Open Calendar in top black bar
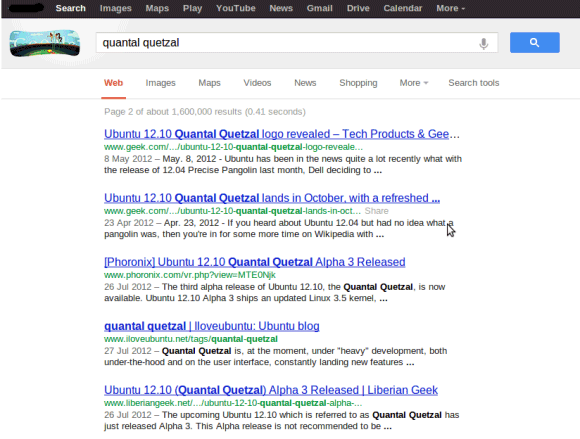Image resolution: width=580 pixels, height=439 pixels. 402,8
